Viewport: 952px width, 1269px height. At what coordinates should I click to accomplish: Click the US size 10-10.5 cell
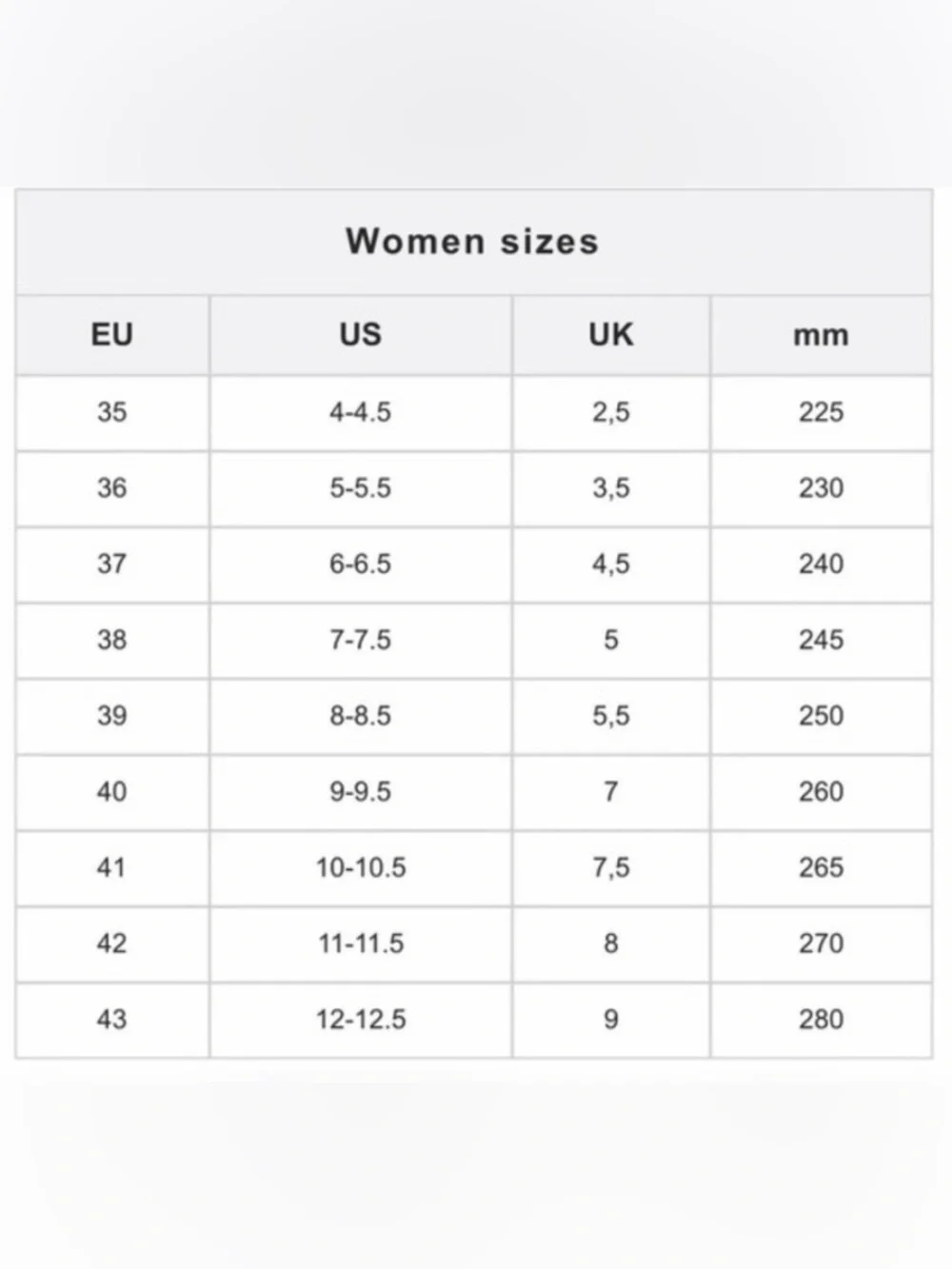point(361,867)
